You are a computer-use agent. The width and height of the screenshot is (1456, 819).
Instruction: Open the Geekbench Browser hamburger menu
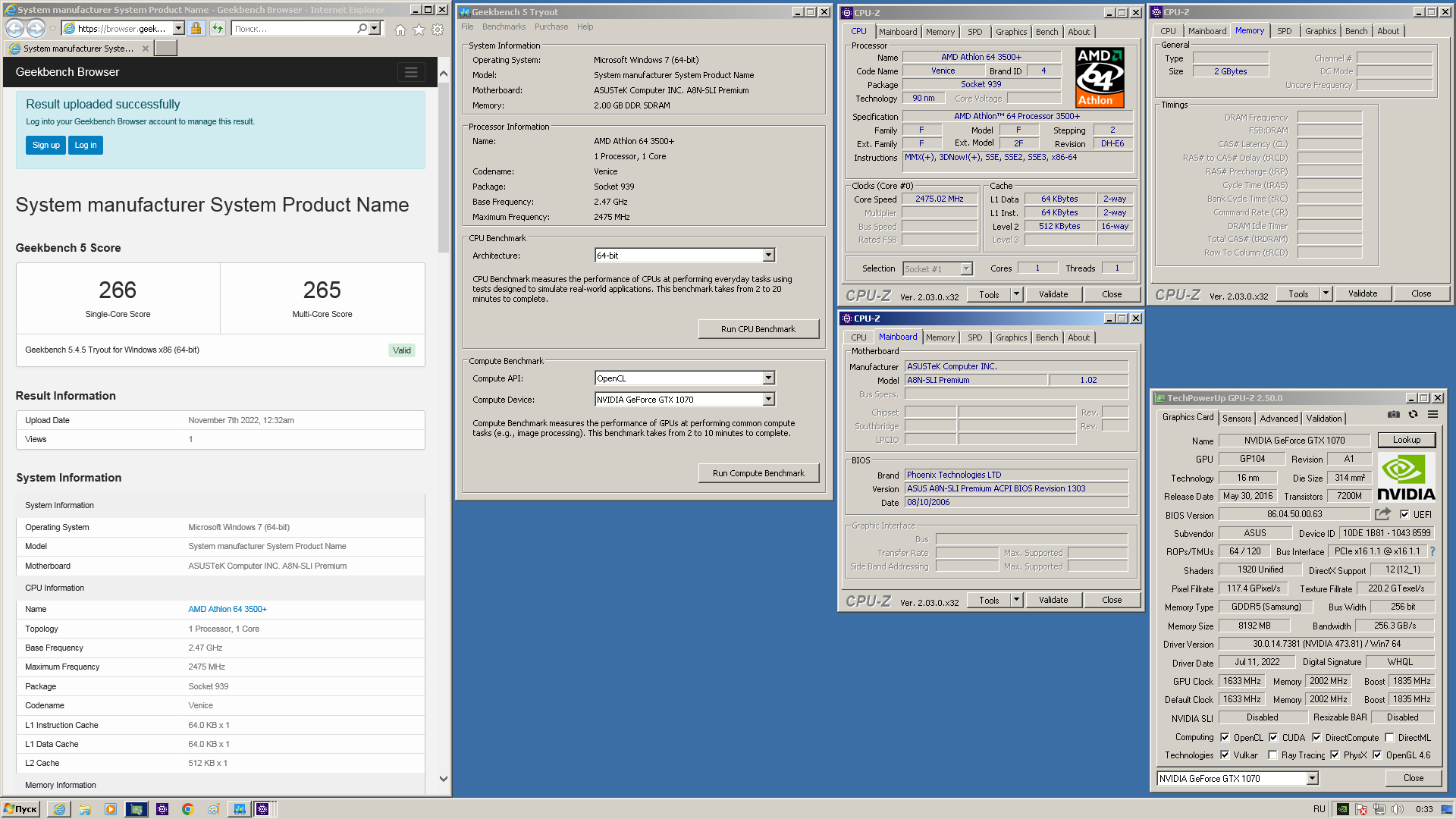[x=411, y=72]
